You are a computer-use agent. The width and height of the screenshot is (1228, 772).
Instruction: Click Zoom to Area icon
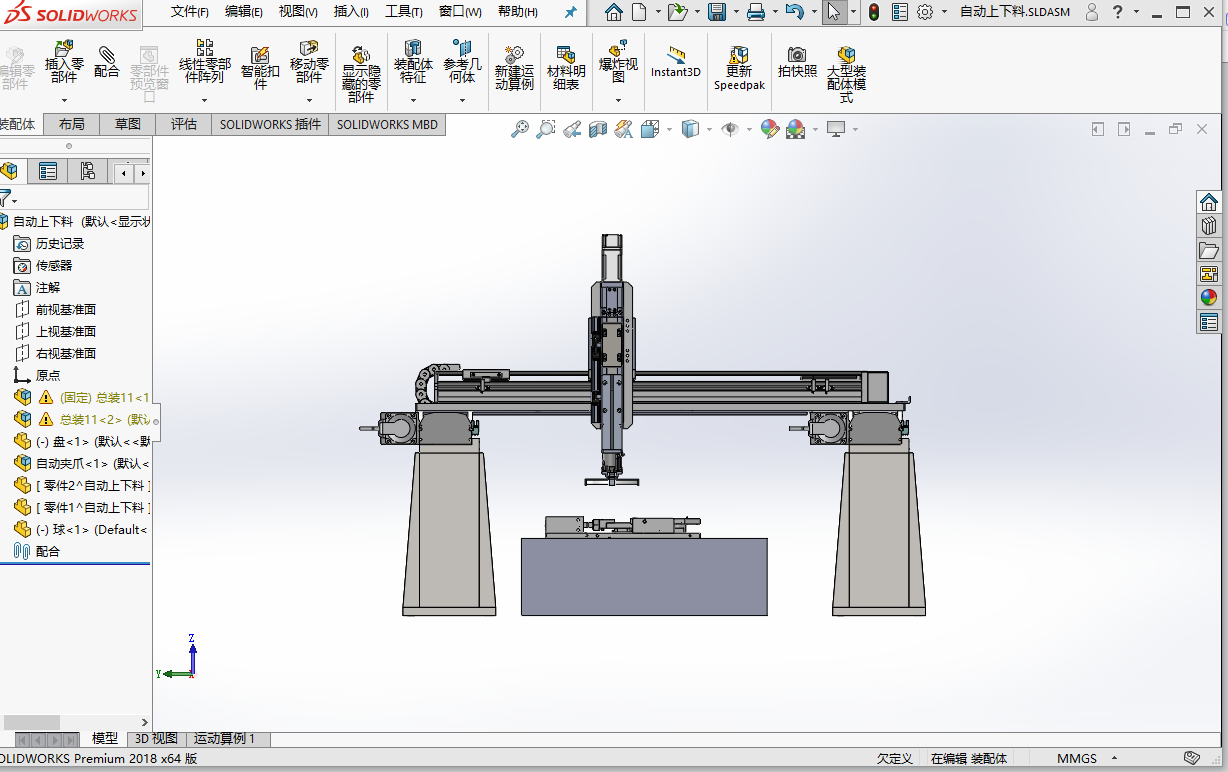pyautogui.click(x=546, y=129)
